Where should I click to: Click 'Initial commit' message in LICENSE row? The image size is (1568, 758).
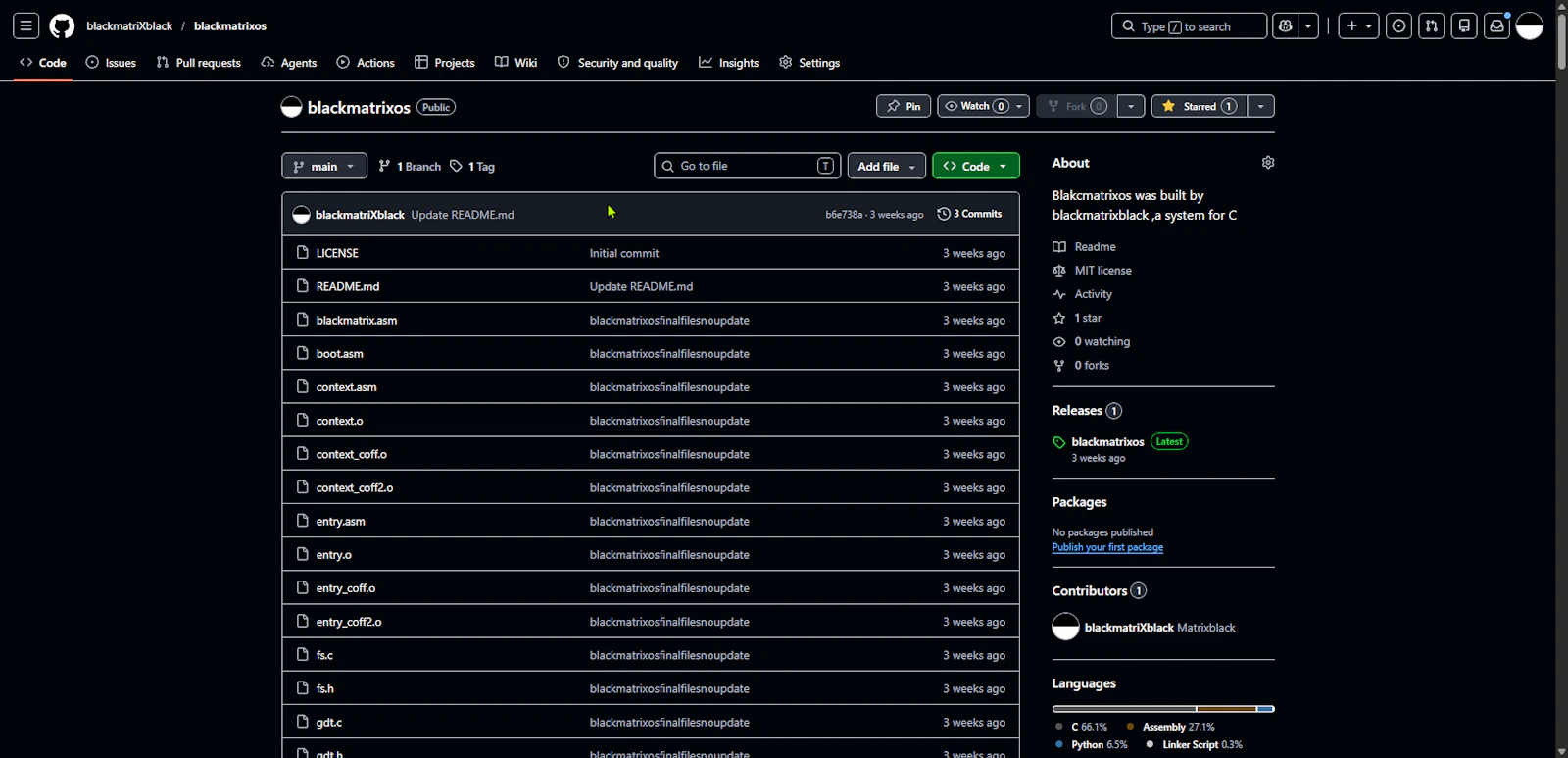pyautogui.click(x=624, y=253)
